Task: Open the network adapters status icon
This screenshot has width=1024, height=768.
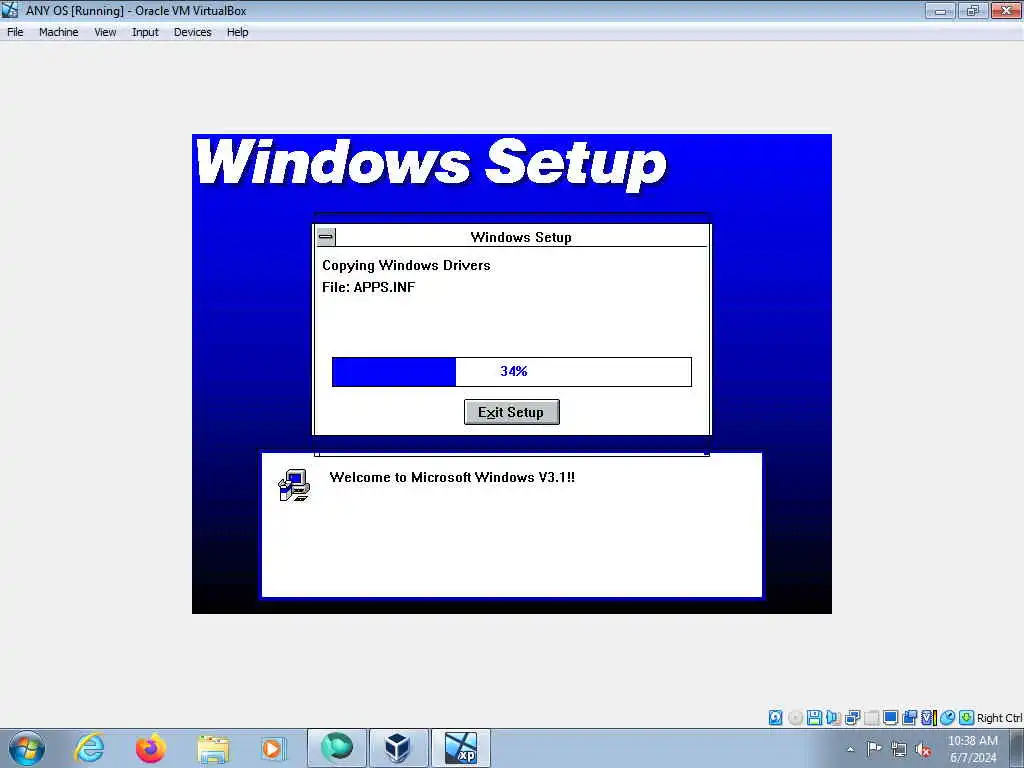Action: tap(852, 718)
